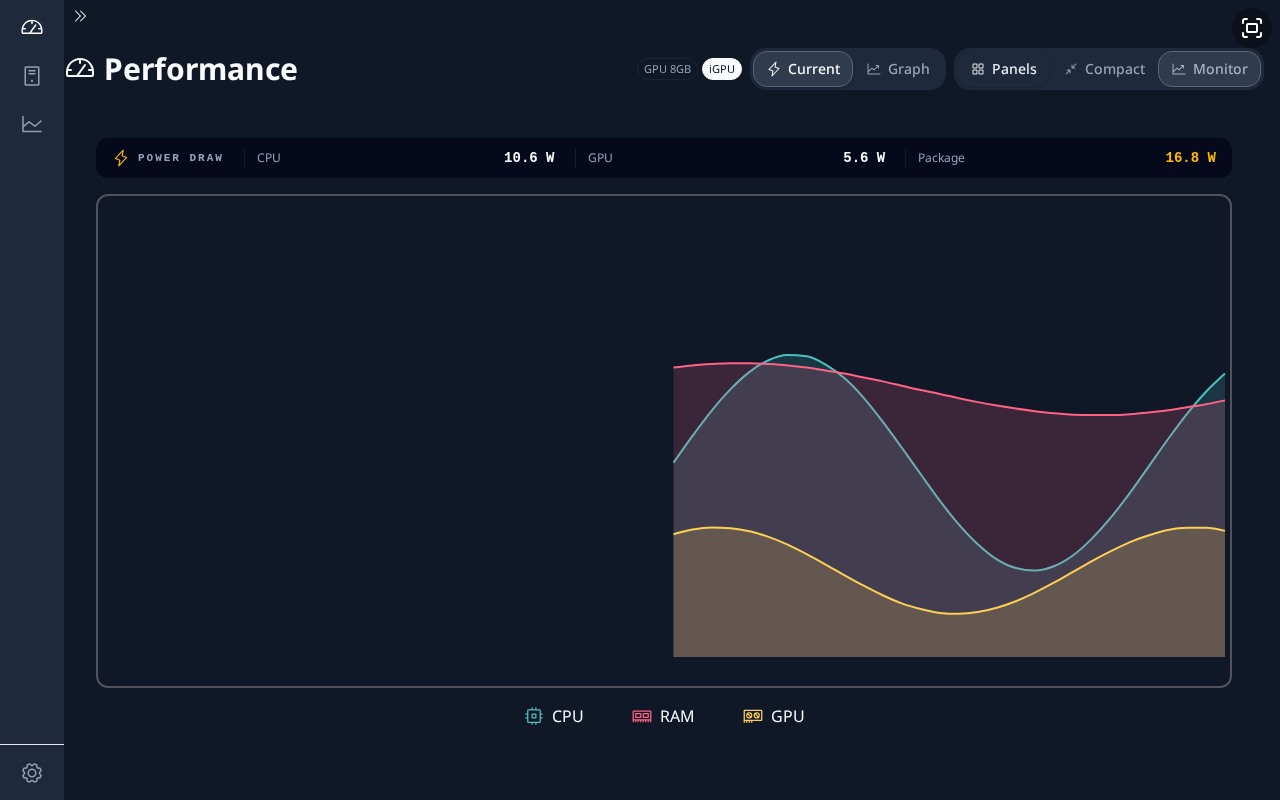The width and height of the screenshot is (1280, 800).
Task: Click the Performance page title
Action: (201, 69)
